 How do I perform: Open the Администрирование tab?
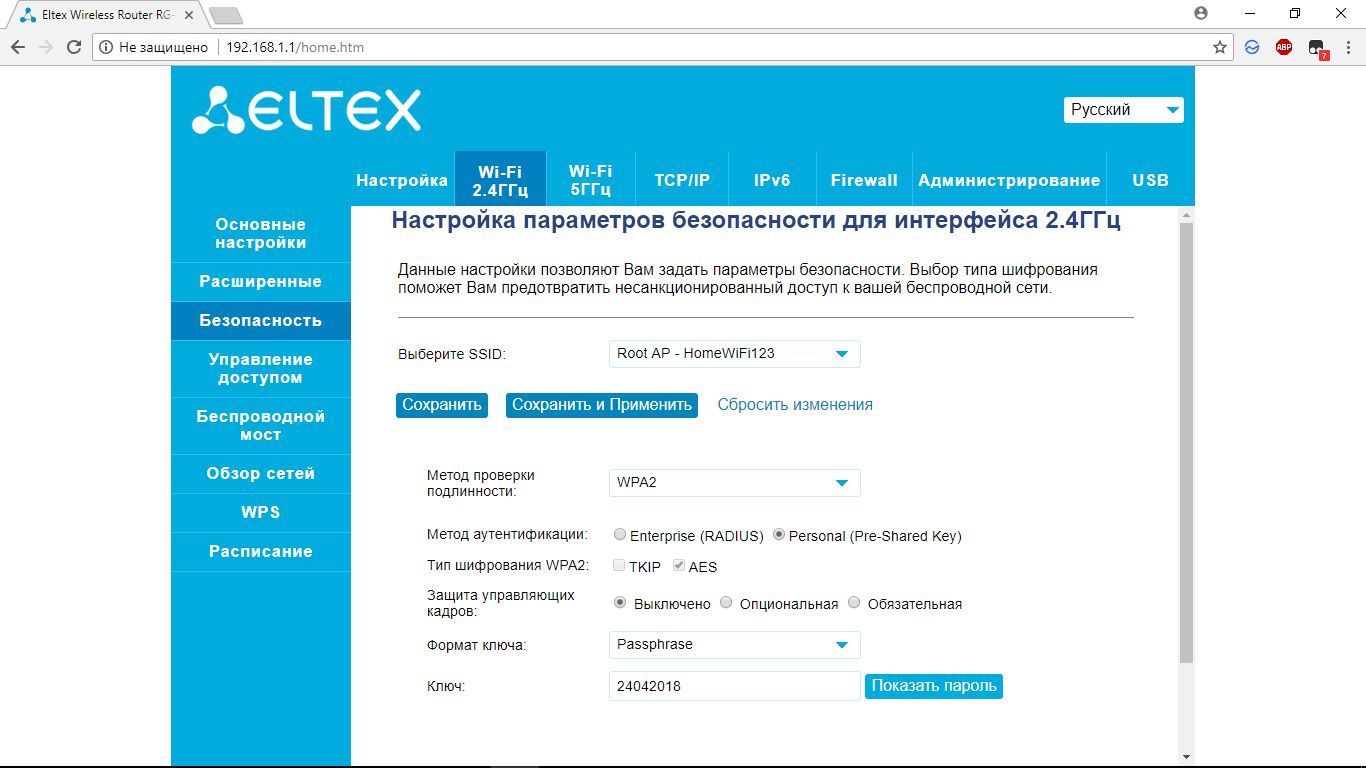coord(1009,181)
